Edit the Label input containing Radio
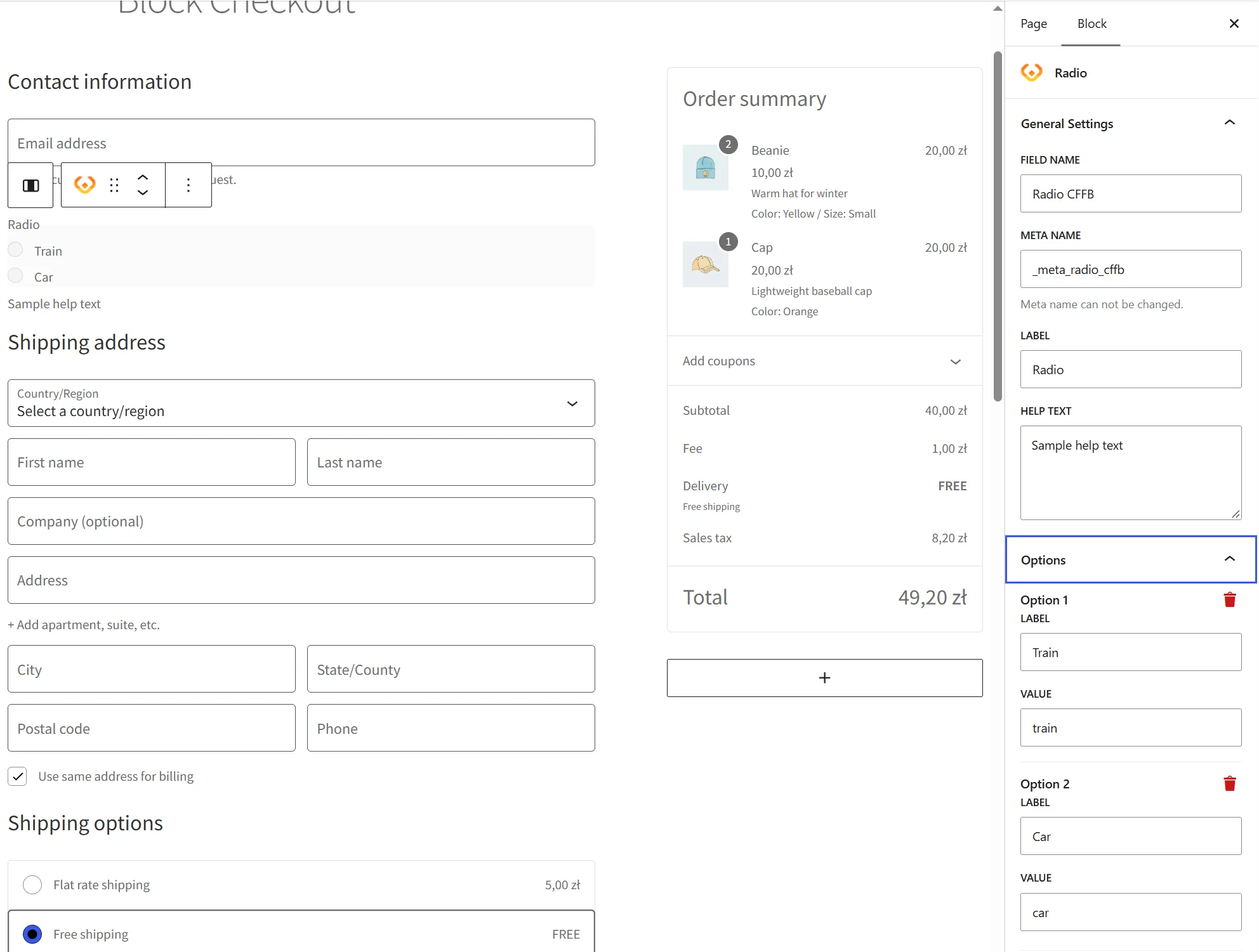This screenshot has height=952, width=1259. click(x=1131, y=369)
